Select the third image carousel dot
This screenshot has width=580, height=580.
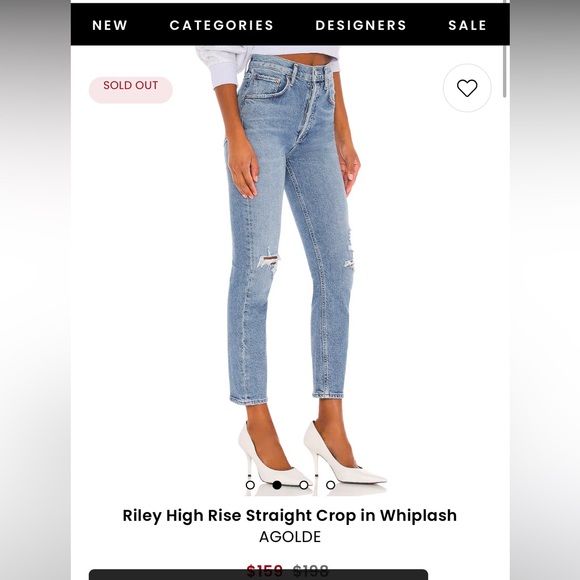[304, 485]
